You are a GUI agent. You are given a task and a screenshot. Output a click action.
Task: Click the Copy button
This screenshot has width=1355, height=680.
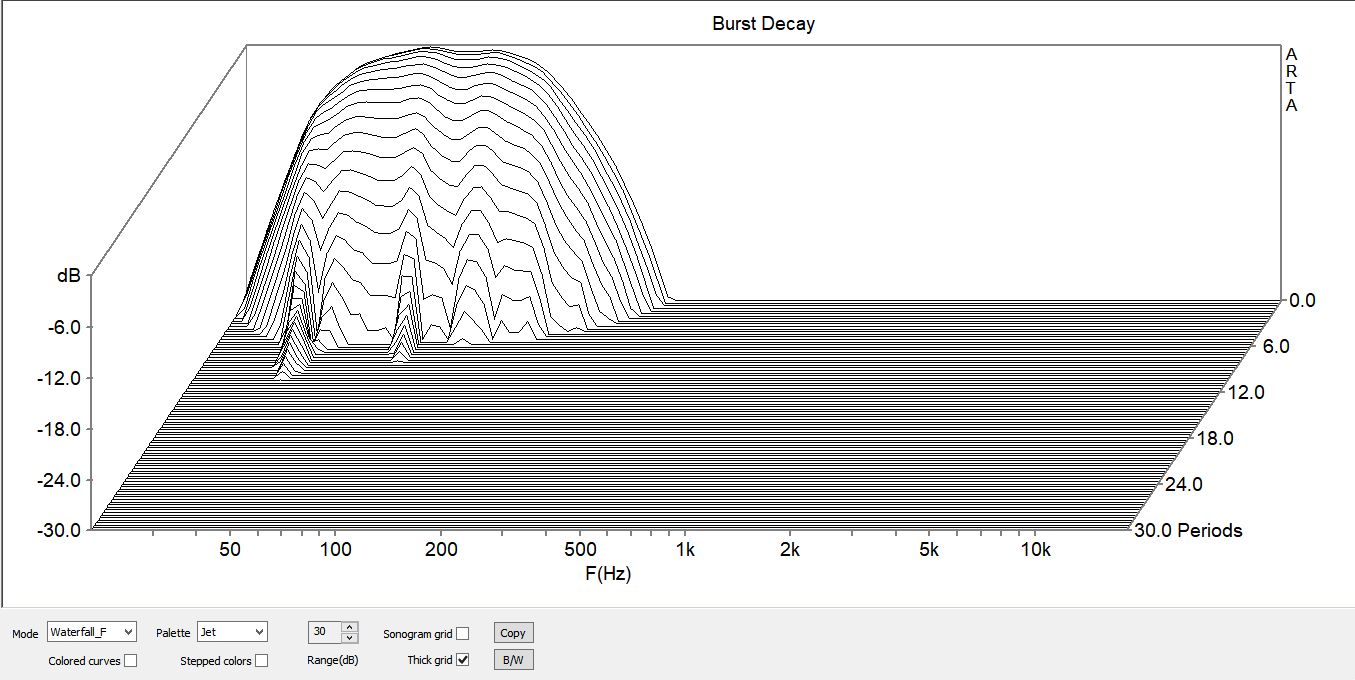pos(512,633)
